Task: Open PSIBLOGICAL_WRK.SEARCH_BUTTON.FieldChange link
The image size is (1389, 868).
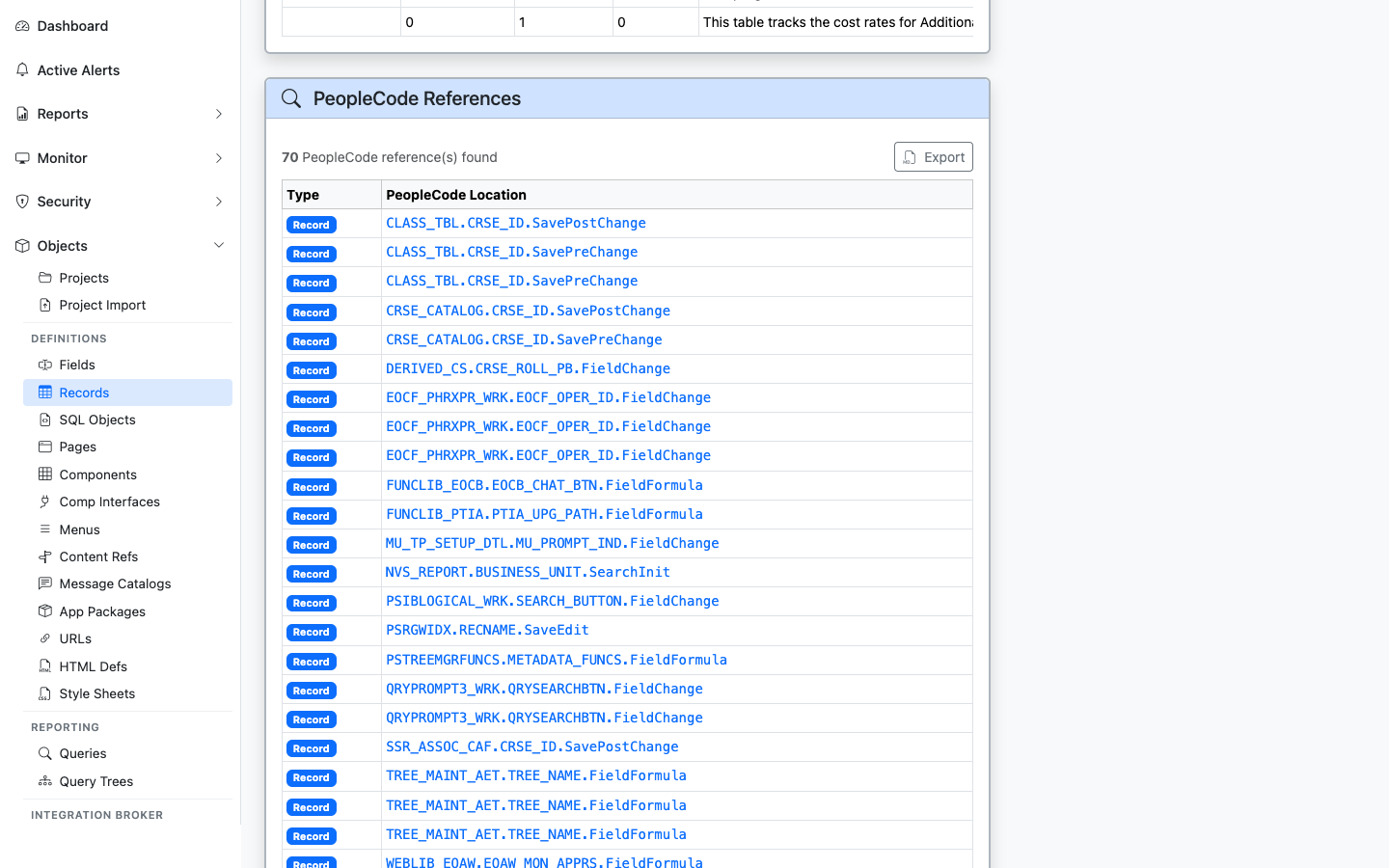Action: 553,601
